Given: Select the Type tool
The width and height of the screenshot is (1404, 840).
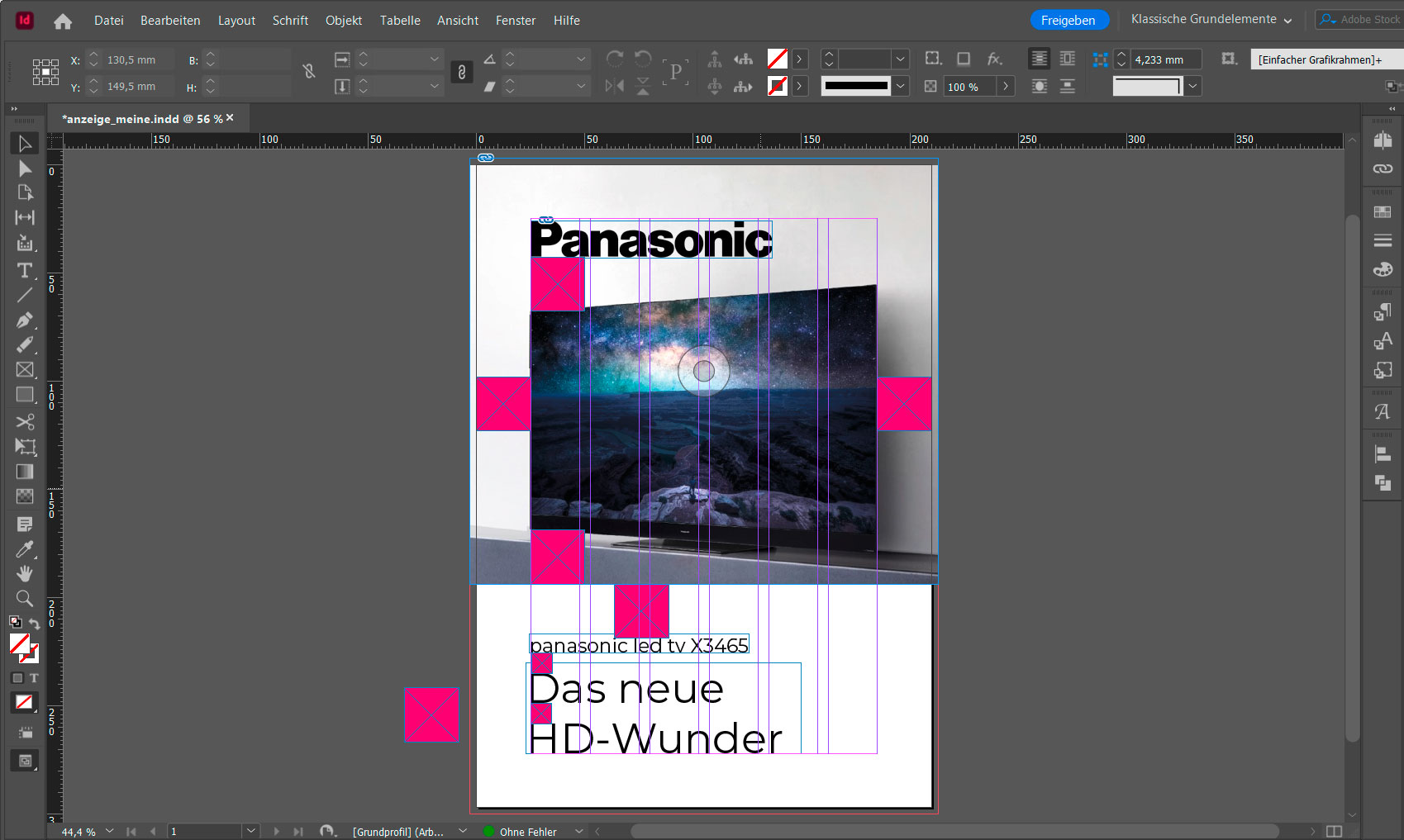Looking at the screenshot, I should [x=25, y=270].
